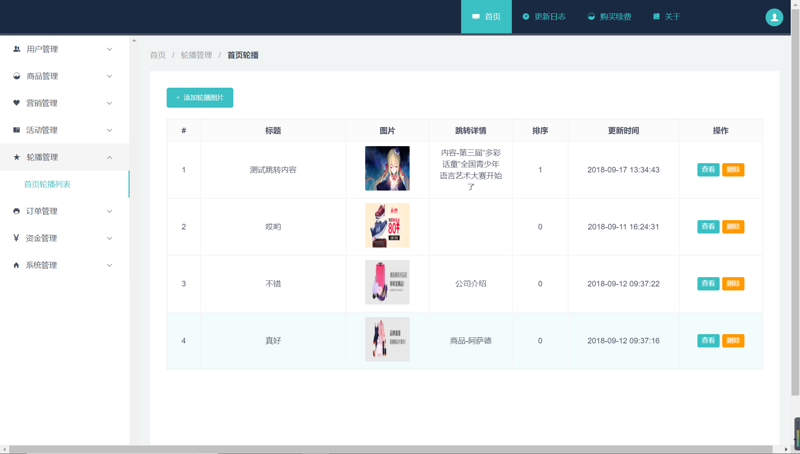This screenshot has width=800, height=454.
Task: Open the thumbnail image in row 不错
Action: (387, 282)
